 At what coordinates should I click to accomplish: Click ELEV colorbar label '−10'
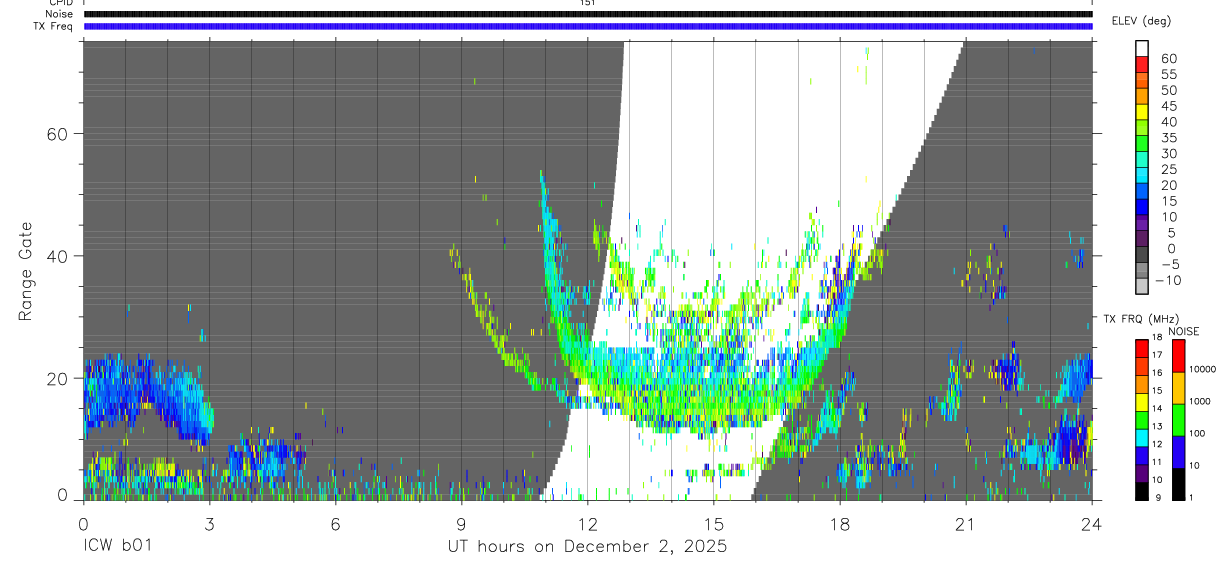pyautogui.click(x=1167, y=281)
